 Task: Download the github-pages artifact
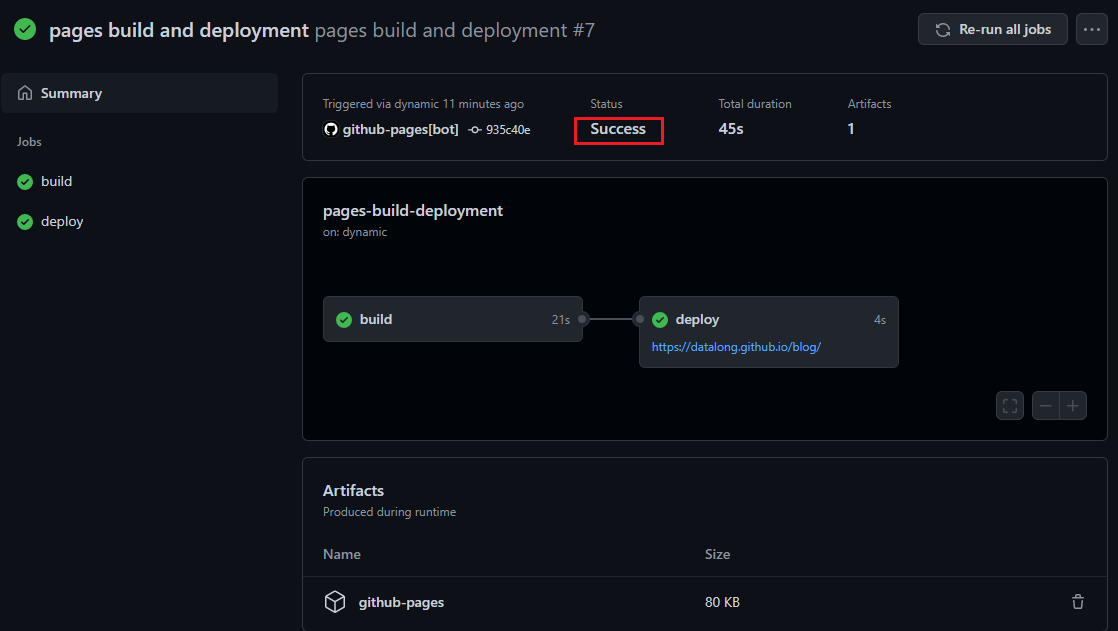pos(401,602)
